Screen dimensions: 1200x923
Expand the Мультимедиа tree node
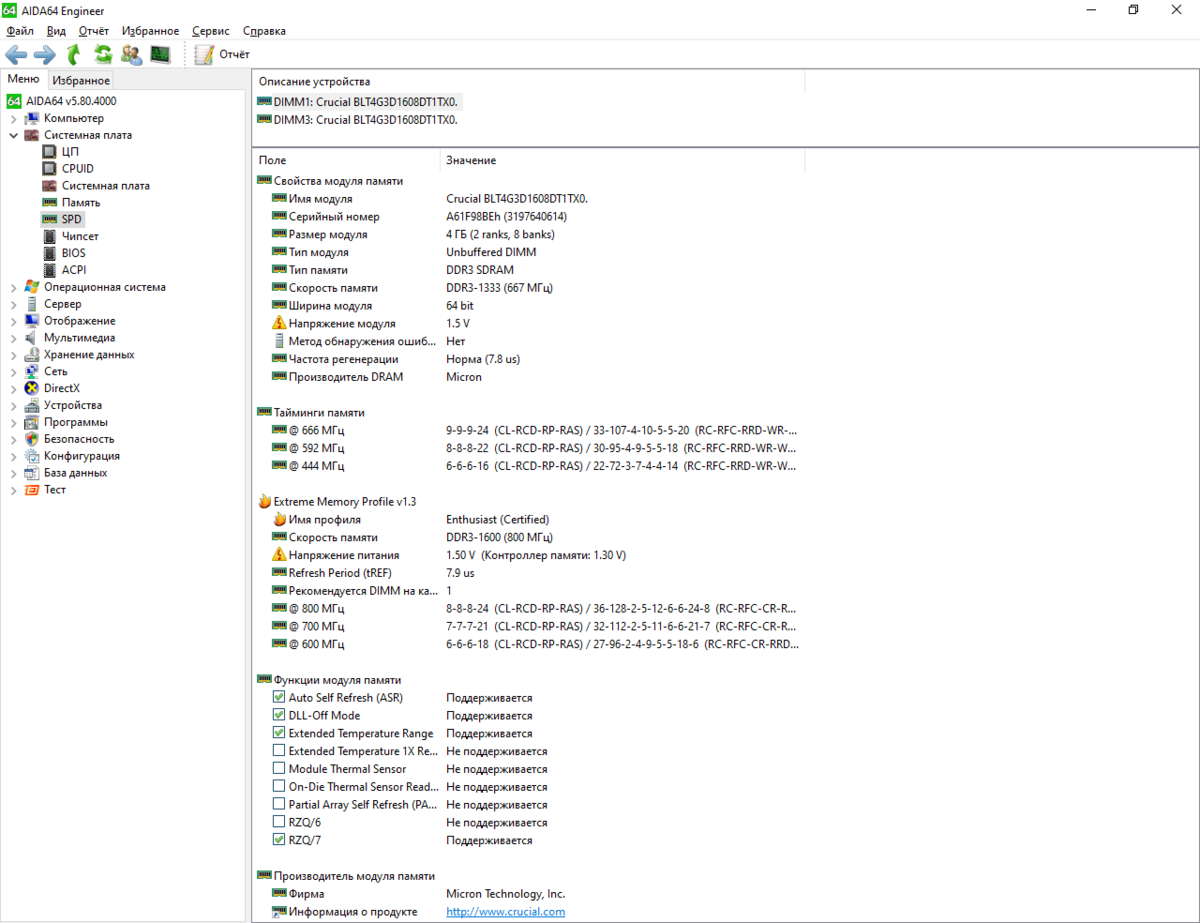[13, 338]
